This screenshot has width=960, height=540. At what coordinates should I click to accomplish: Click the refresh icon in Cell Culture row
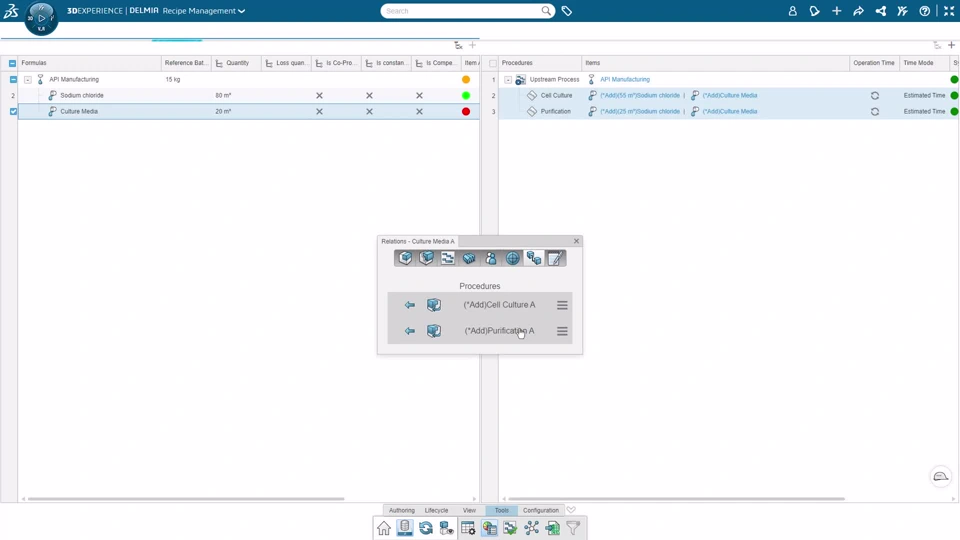pyautogui.click(x=875, y=96)
